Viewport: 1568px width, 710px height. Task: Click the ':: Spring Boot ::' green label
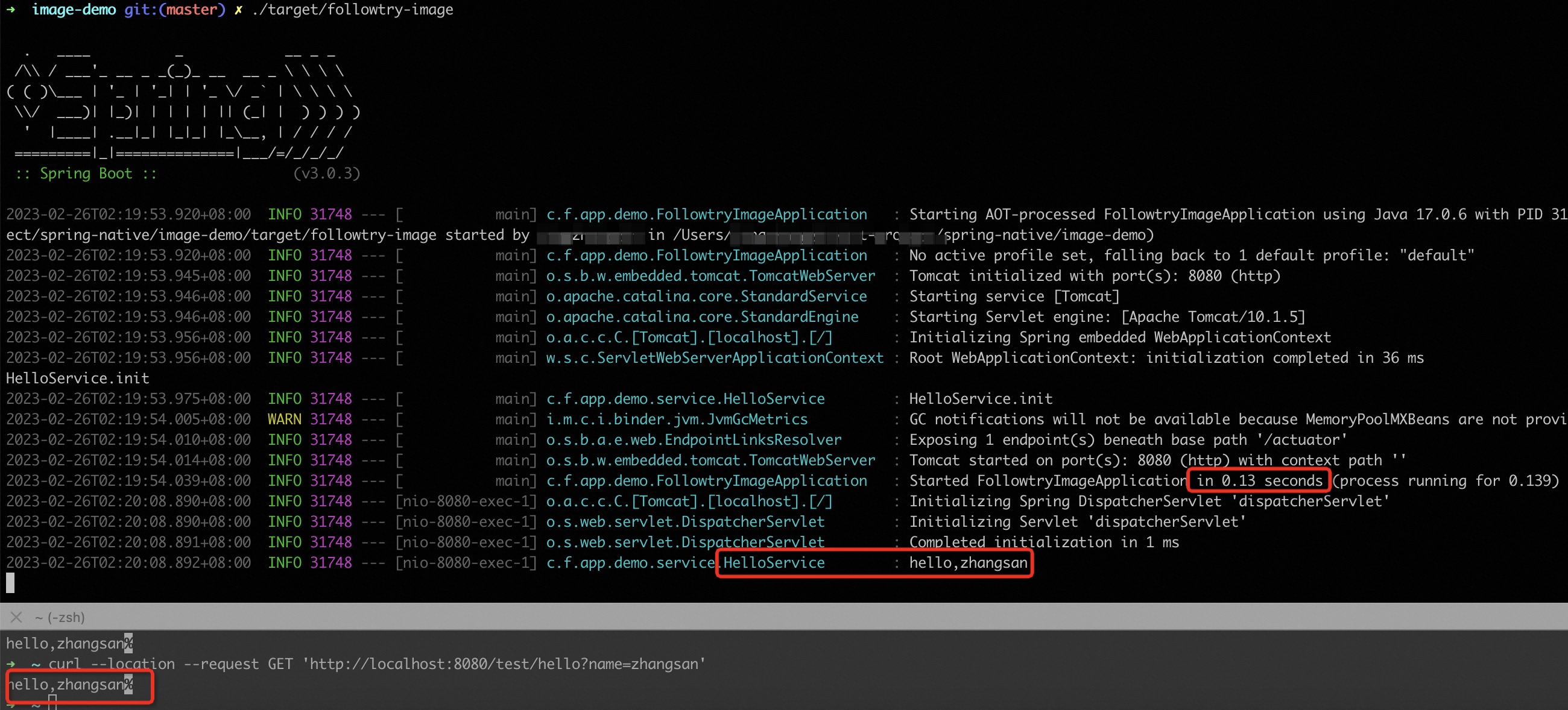86,174
